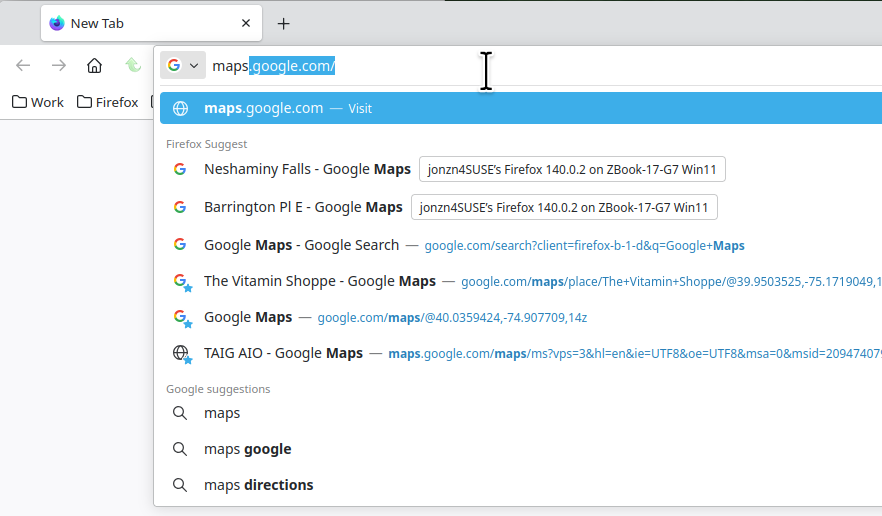Click starred globe icon of TAIG AIO row
The image size is (882, 516).
pyautogui.click(x=182, y=354)
